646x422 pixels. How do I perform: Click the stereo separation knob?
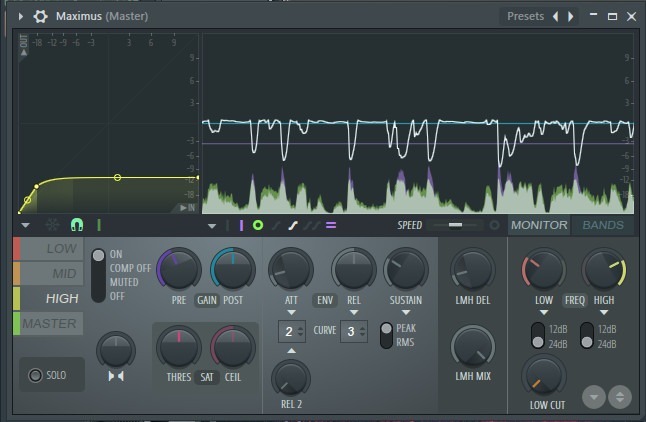[x=116, y=350]
